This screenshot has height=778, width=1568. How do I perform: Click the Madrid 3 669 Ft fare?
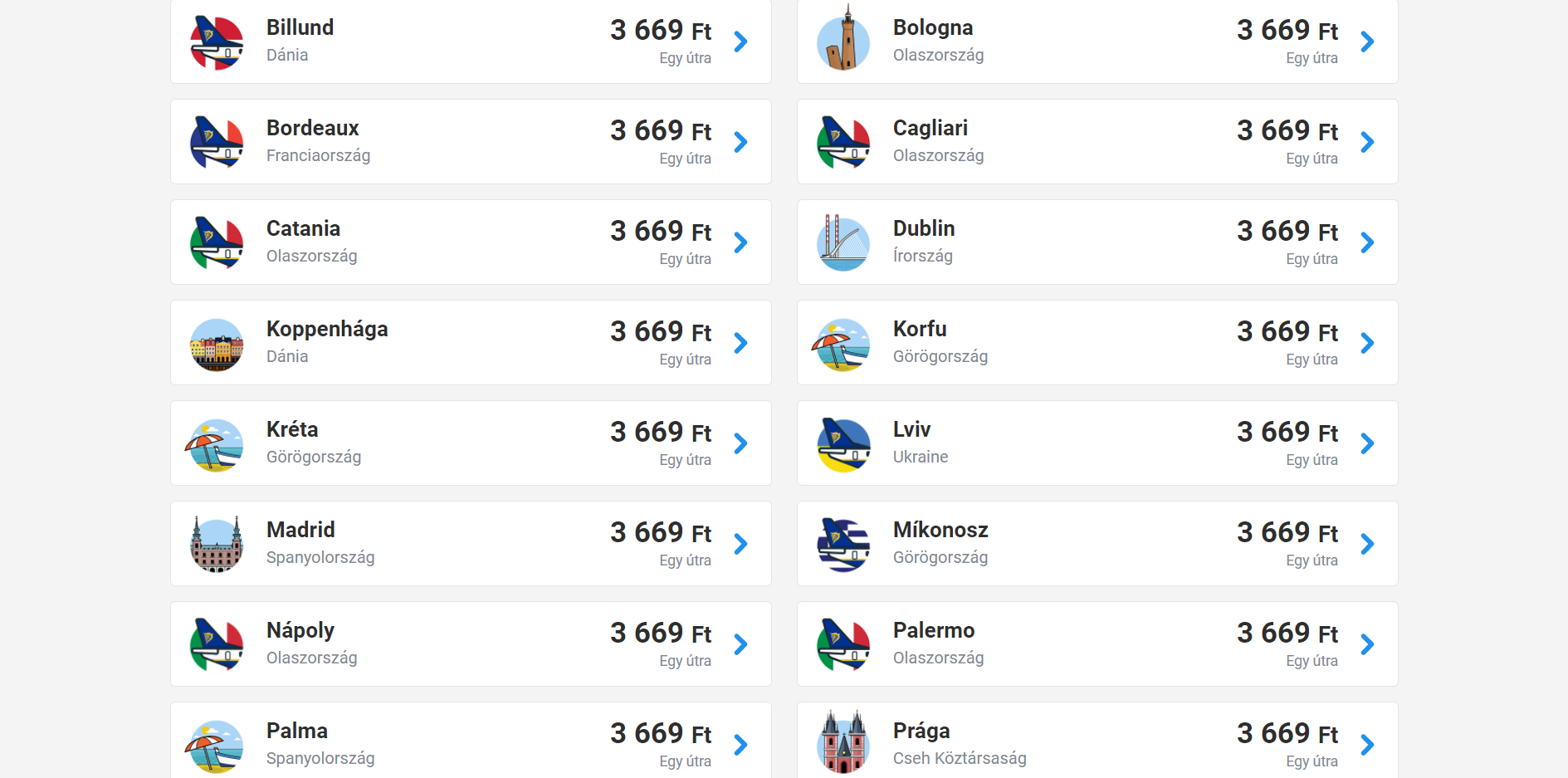661,532
